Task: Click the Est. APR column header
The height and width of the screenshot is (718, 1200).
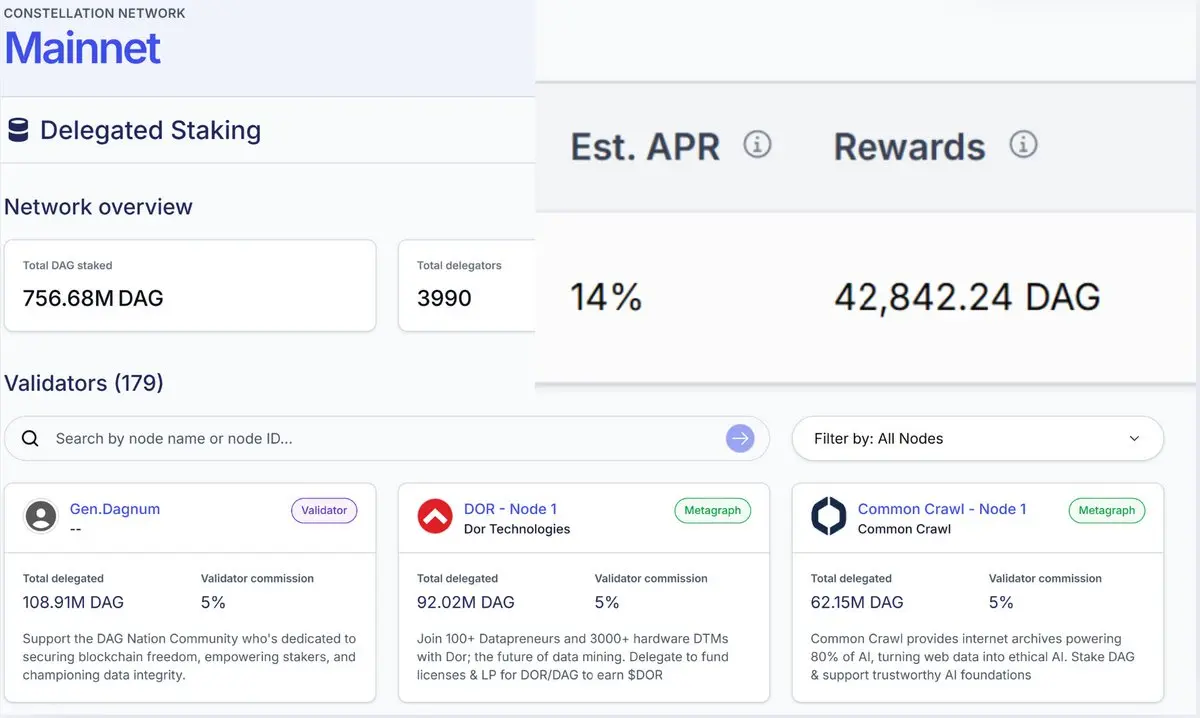Action: pos(645,147)
